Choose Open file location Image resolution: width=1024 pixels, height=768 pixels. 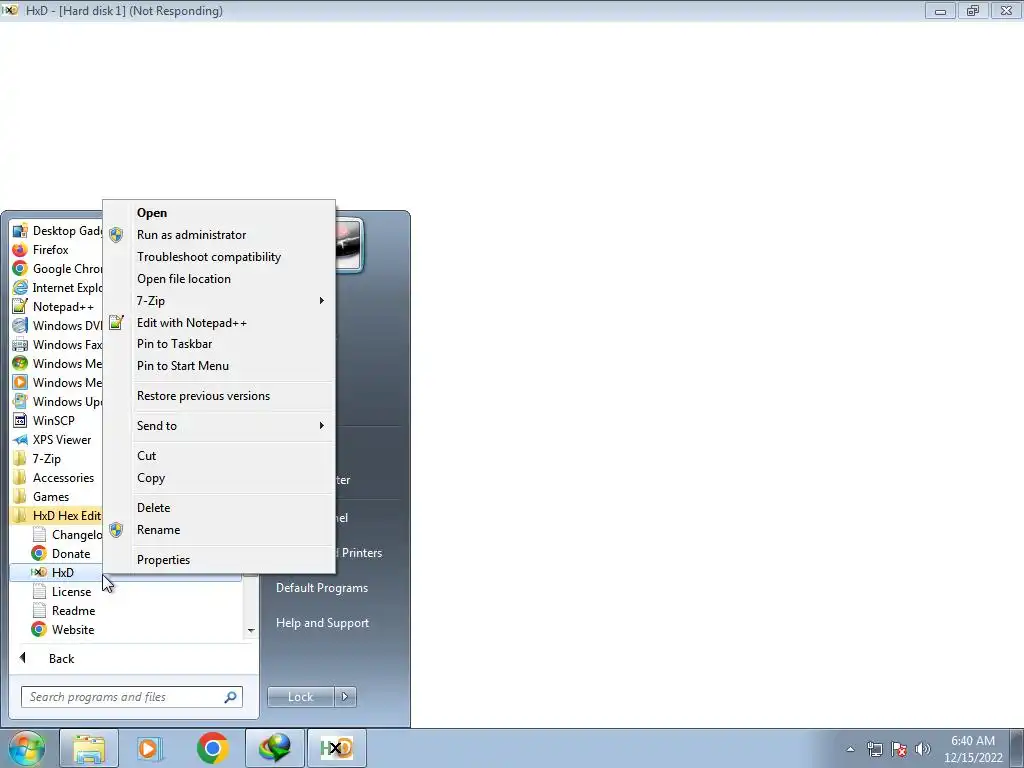pos(219,279)
